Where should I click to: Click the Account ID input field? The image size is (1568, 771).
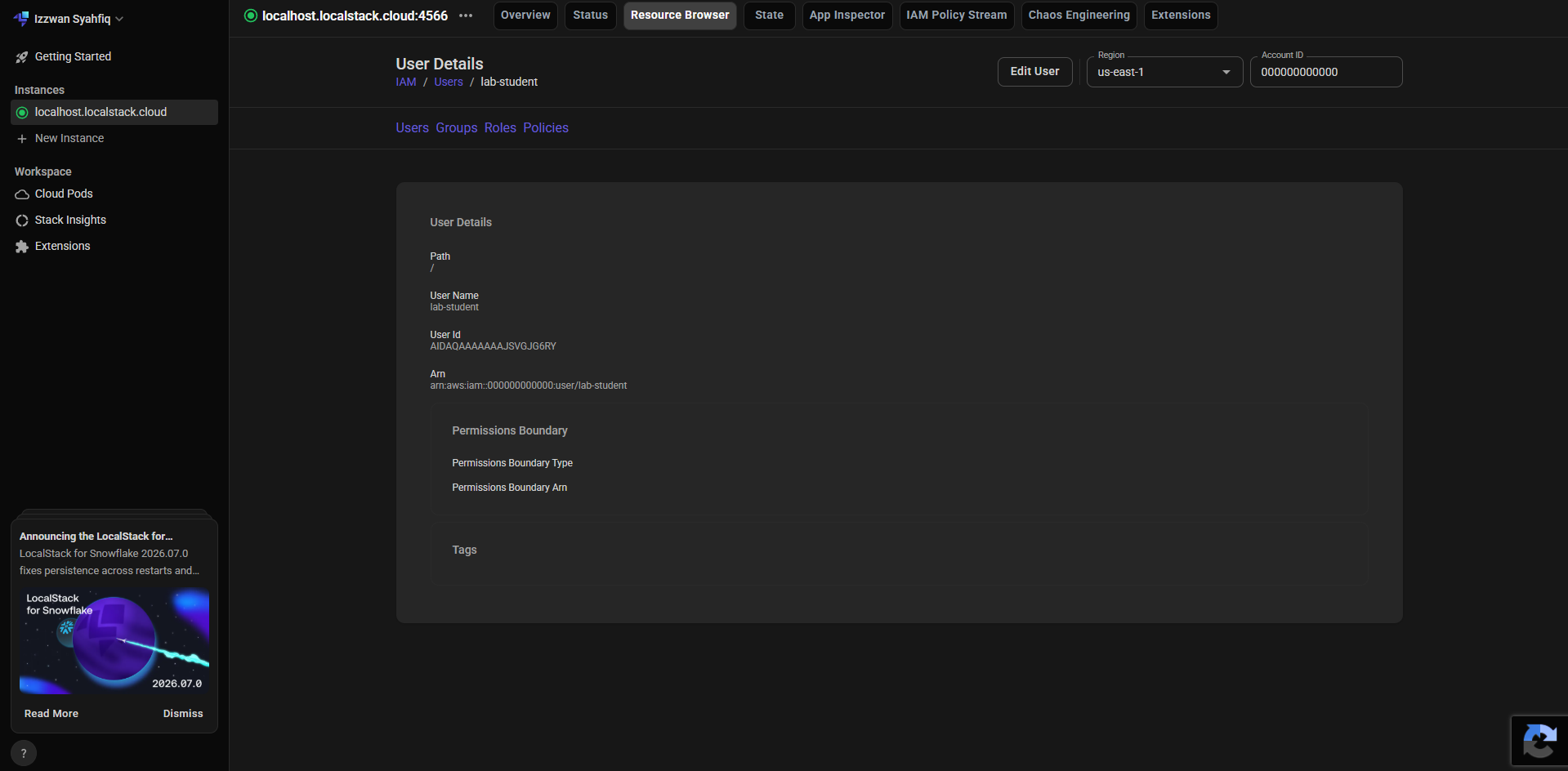click(x=1326, y=72)
